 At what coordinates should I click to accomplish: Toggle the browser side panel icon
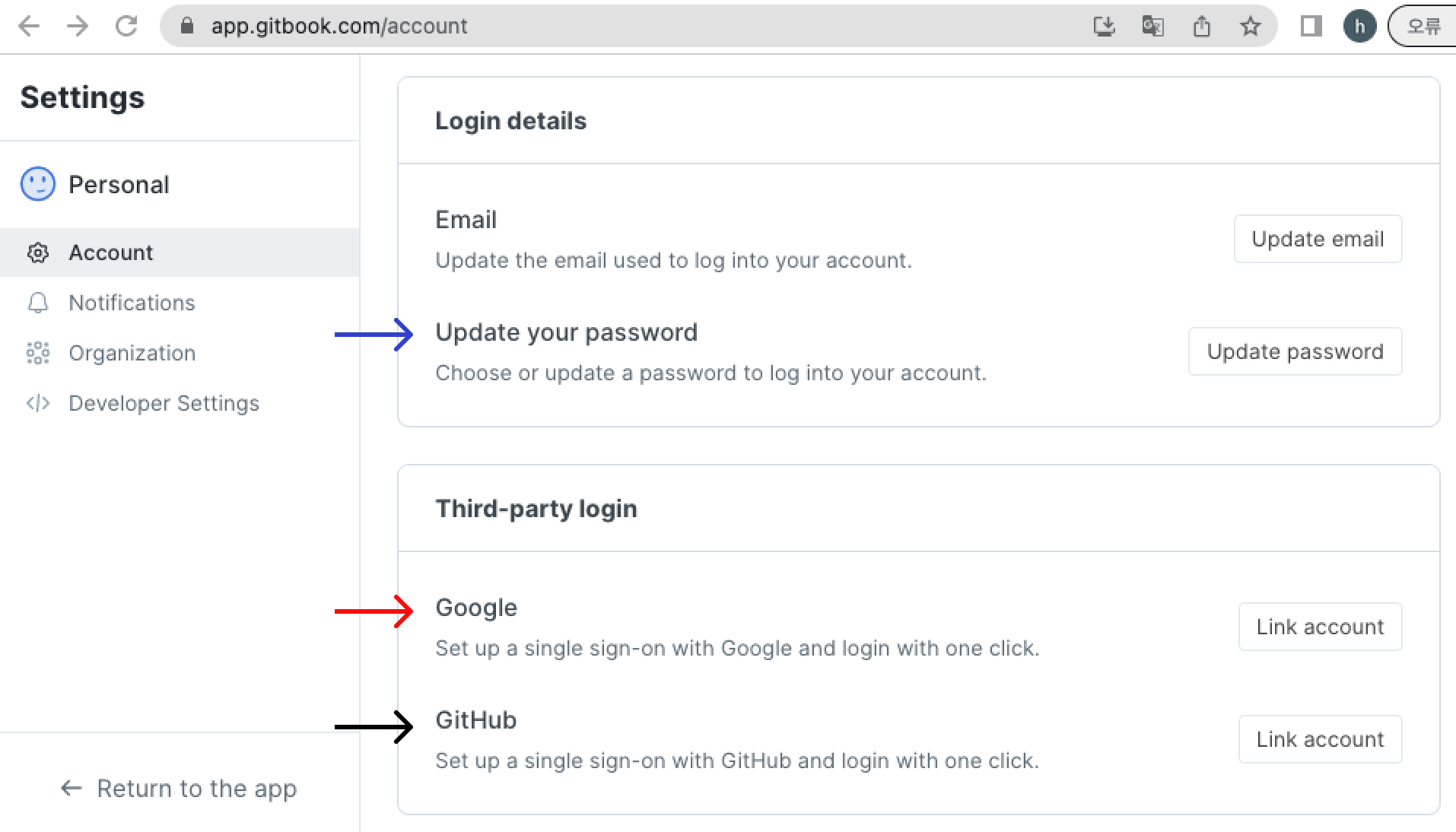[1311, 27]
